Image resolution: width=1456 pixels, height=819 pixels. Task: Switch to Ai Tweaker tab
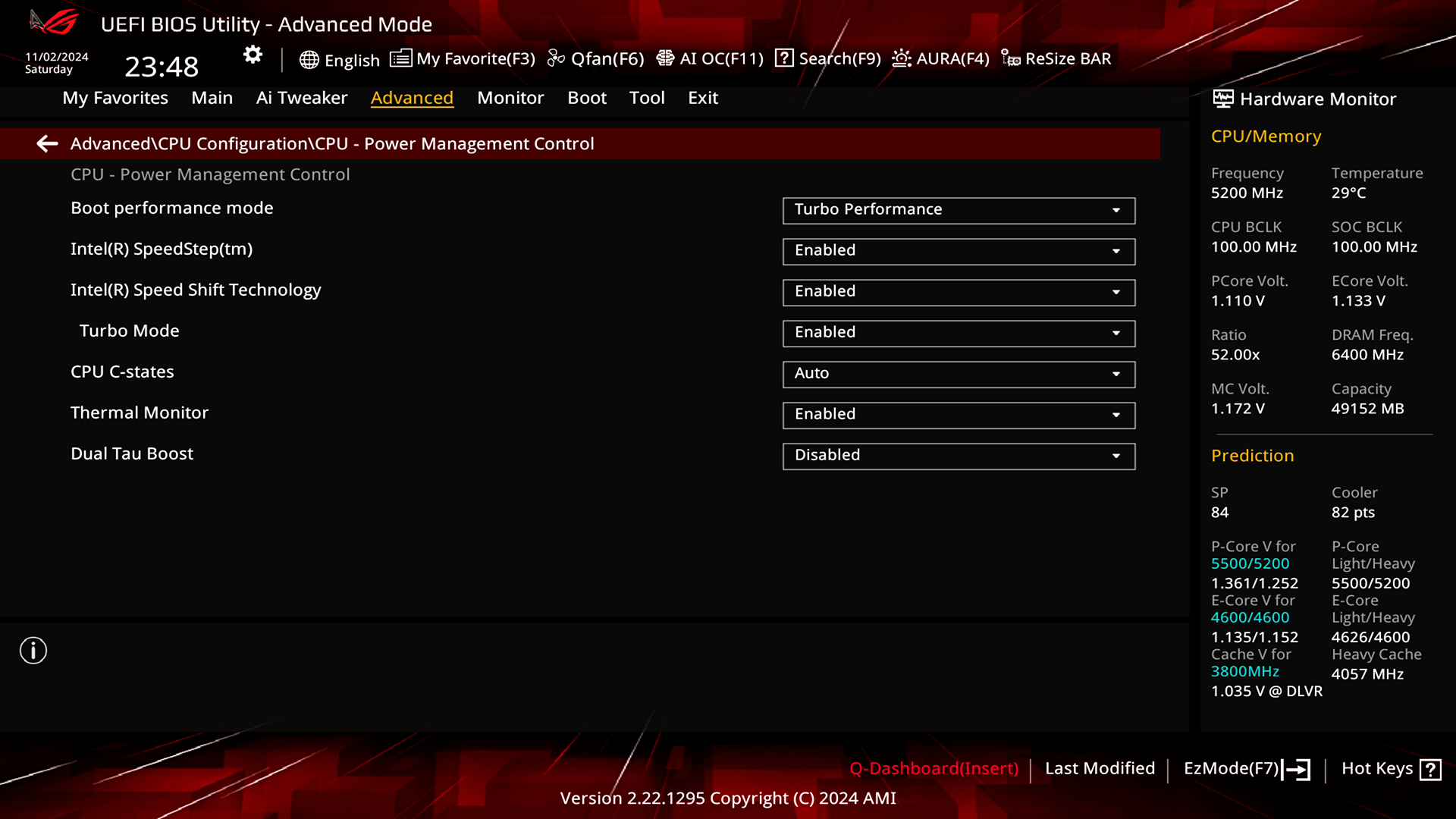click(x=301, y=98)
